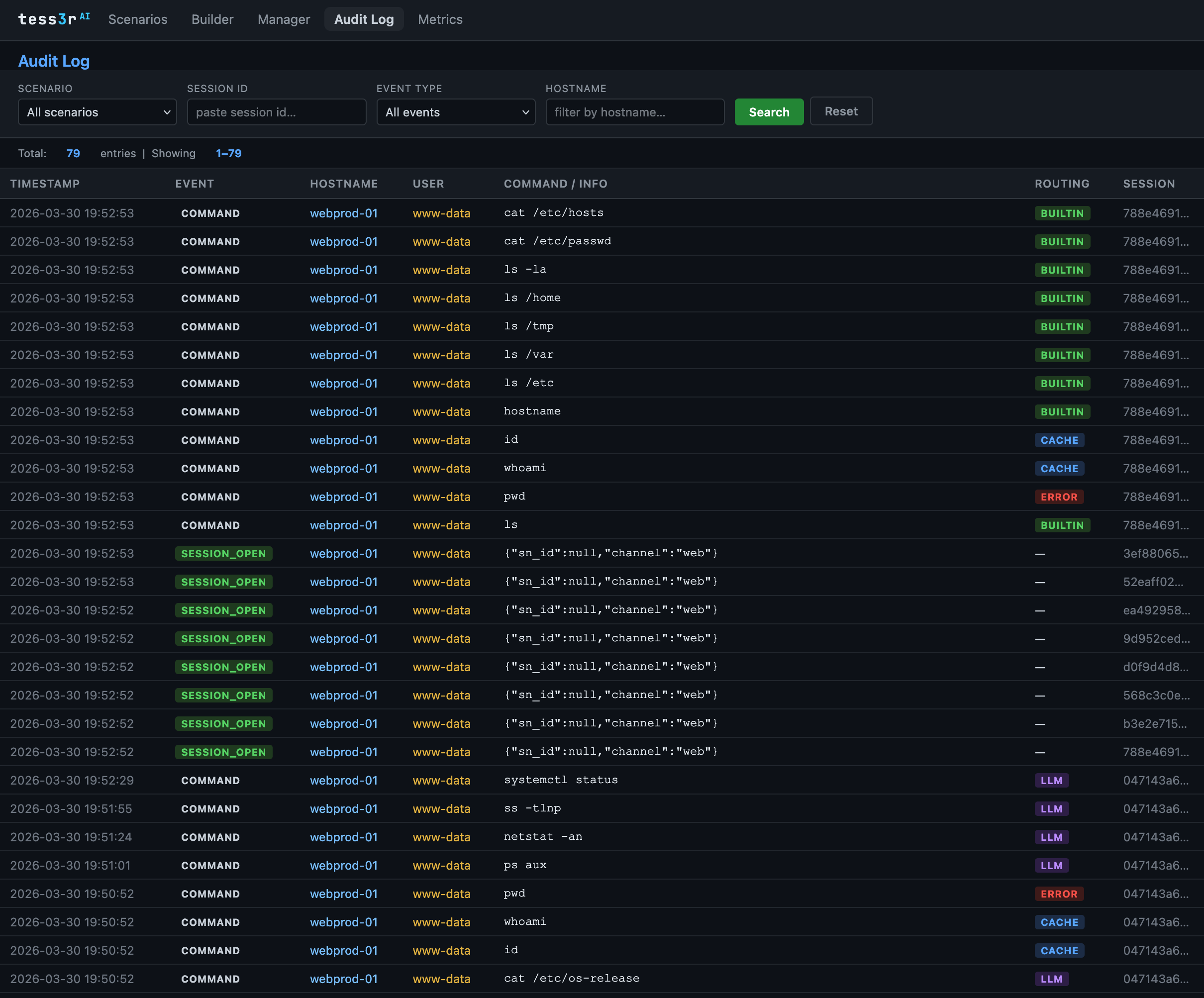Click the green Search button

tap(769, 112)
